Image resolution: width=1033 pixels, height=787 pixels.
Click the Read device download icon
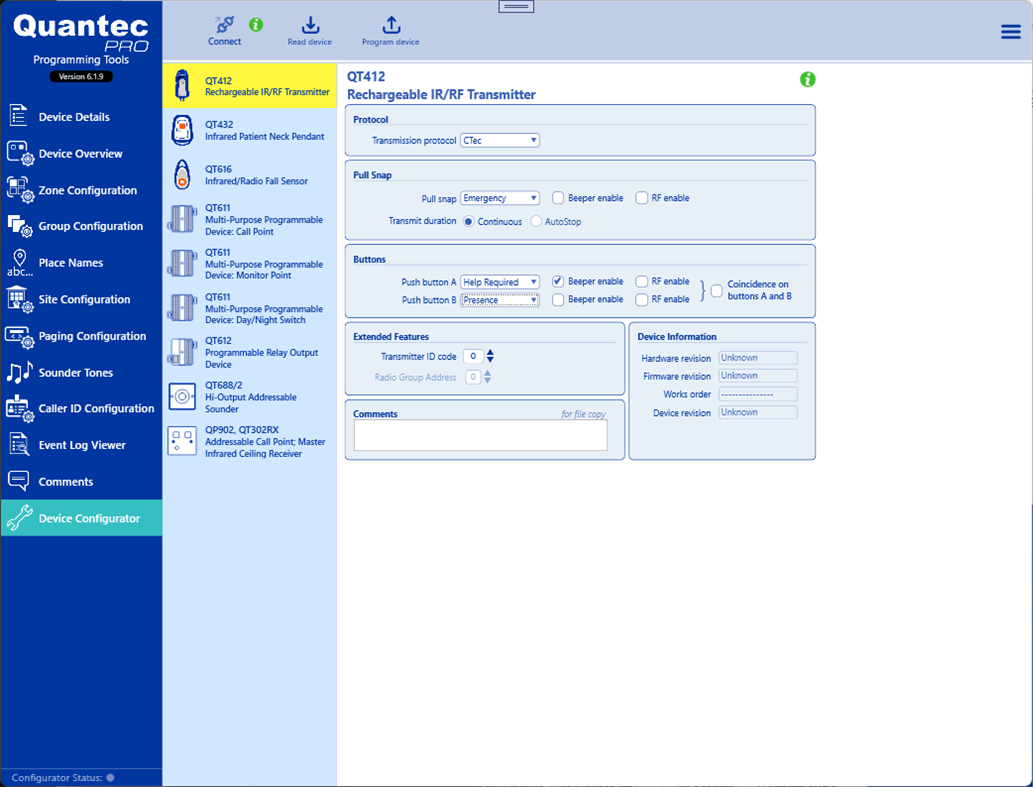tap(310, 25)
